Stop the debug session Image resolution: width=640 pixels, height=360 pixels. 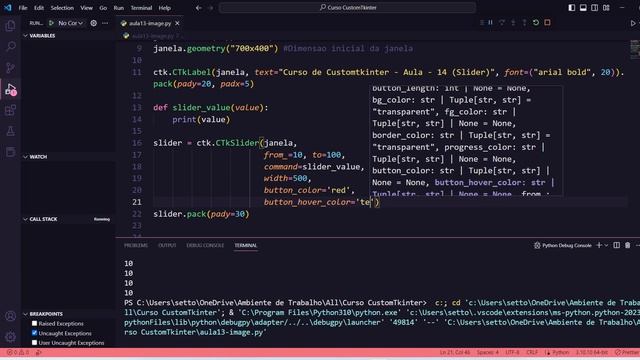click(x=547, y=23)
